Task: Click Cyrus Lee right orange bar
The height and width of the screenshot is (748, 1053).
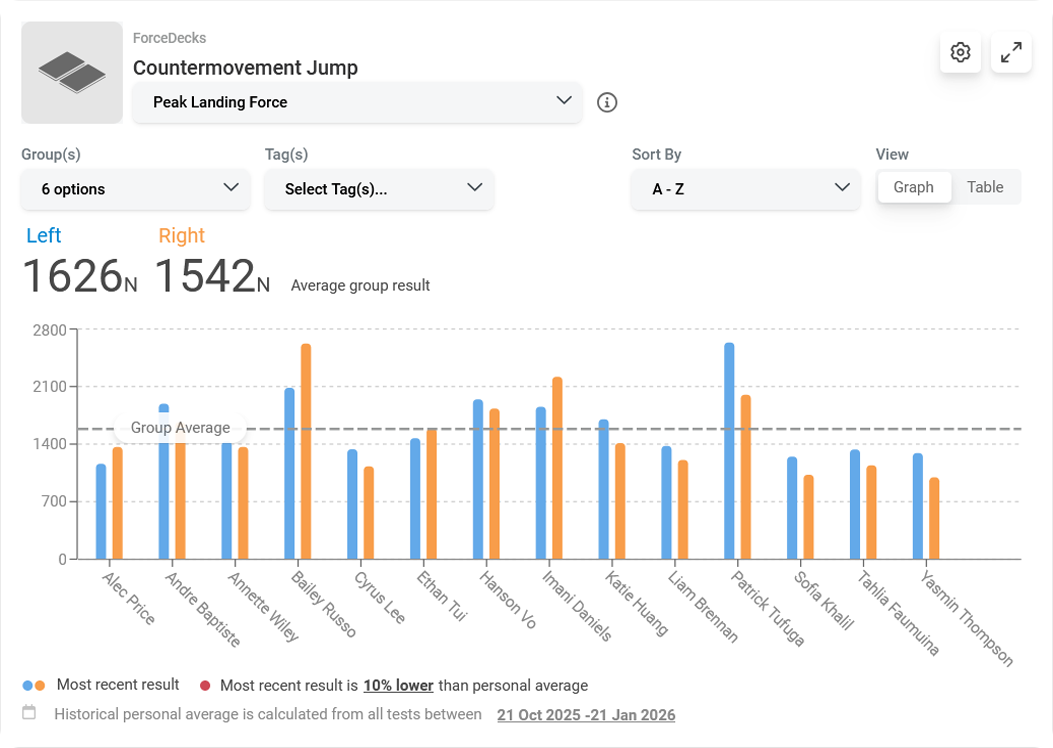Action: point(369,513)
